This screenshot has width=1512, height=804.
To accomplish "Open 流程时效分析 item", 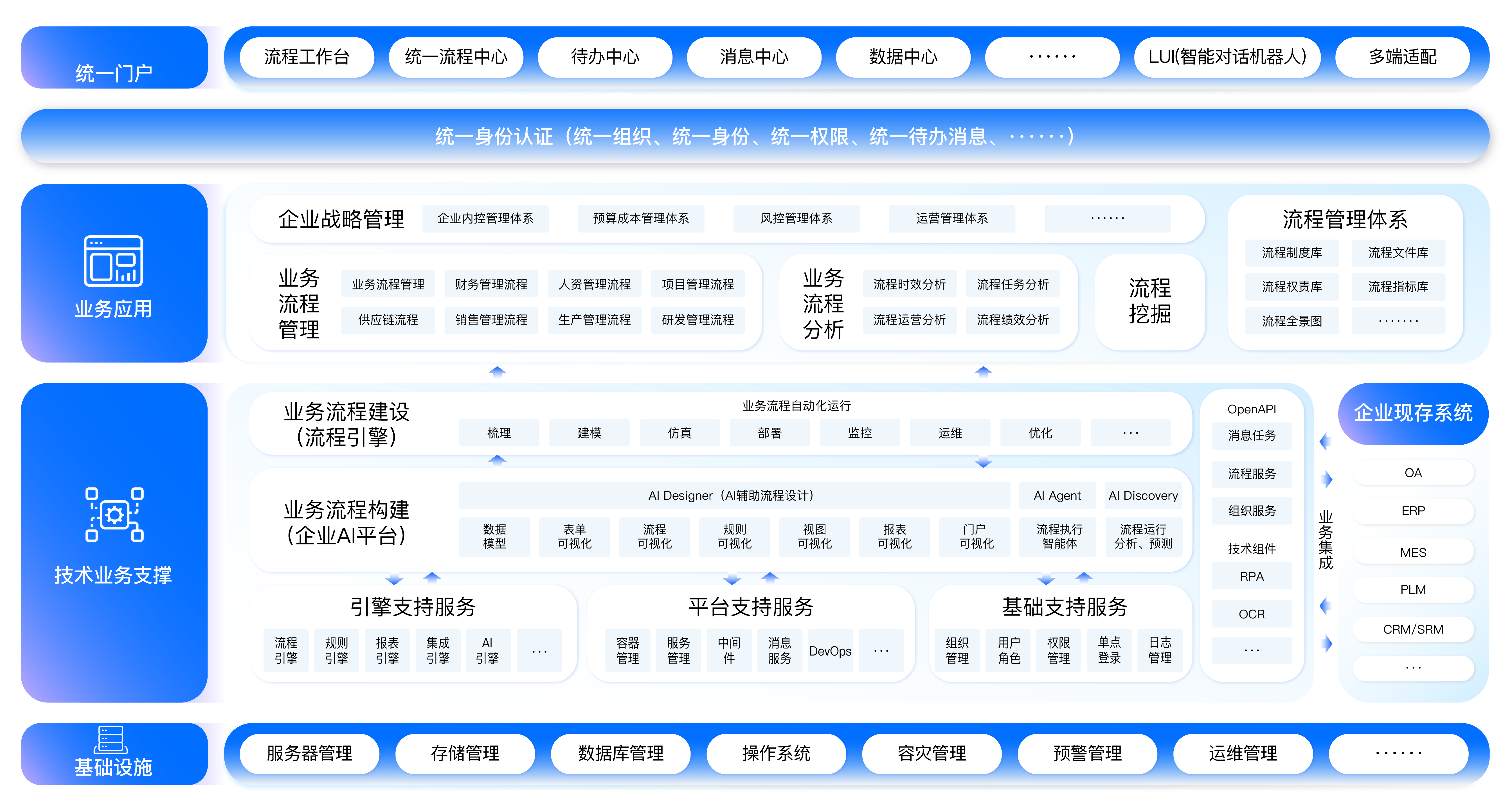I will pos(910,284).
